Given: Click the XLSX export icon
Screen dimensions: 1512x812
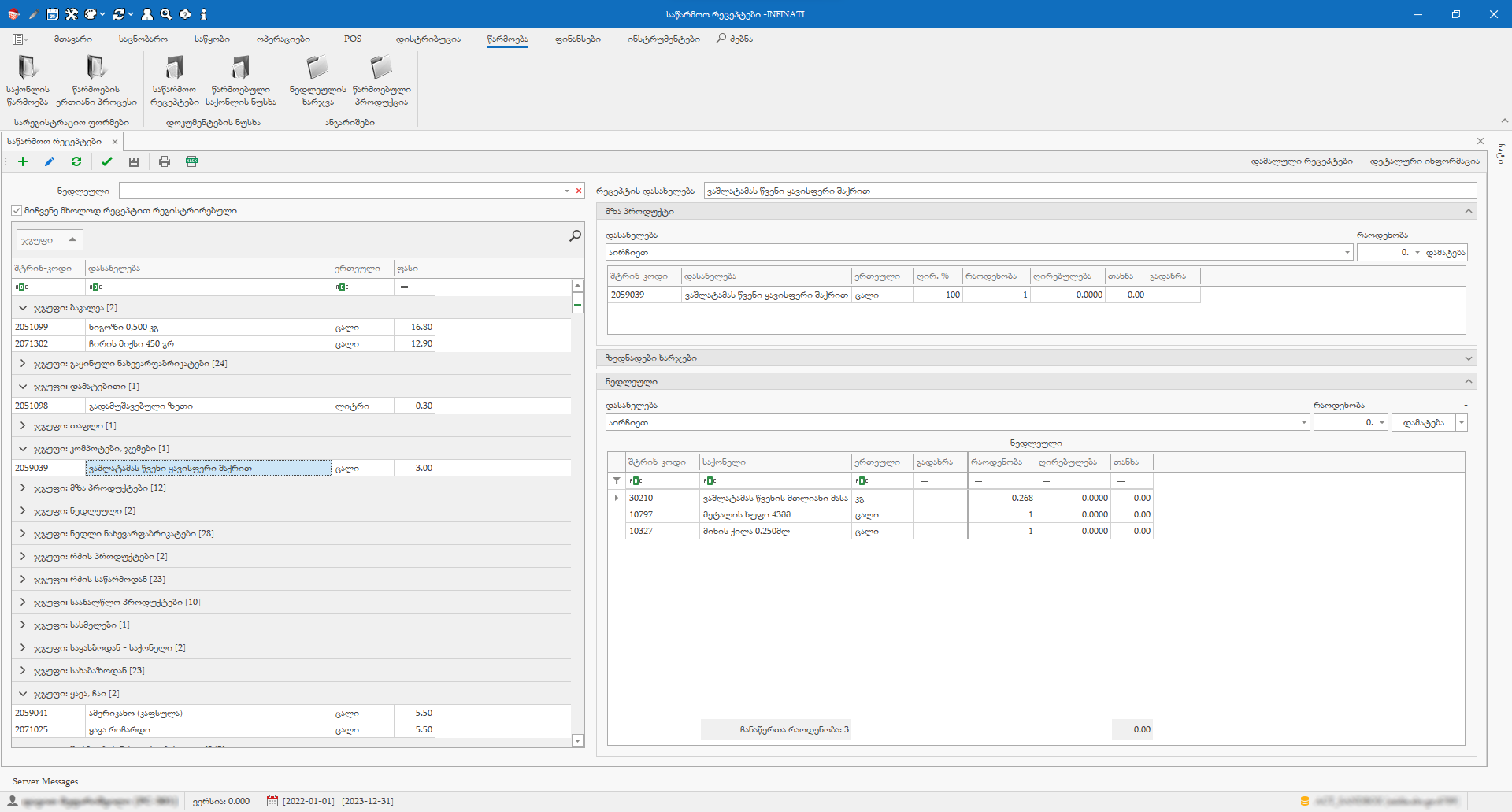Looking at the screenshot, I should pyautogui.click(x=191, y=161).
